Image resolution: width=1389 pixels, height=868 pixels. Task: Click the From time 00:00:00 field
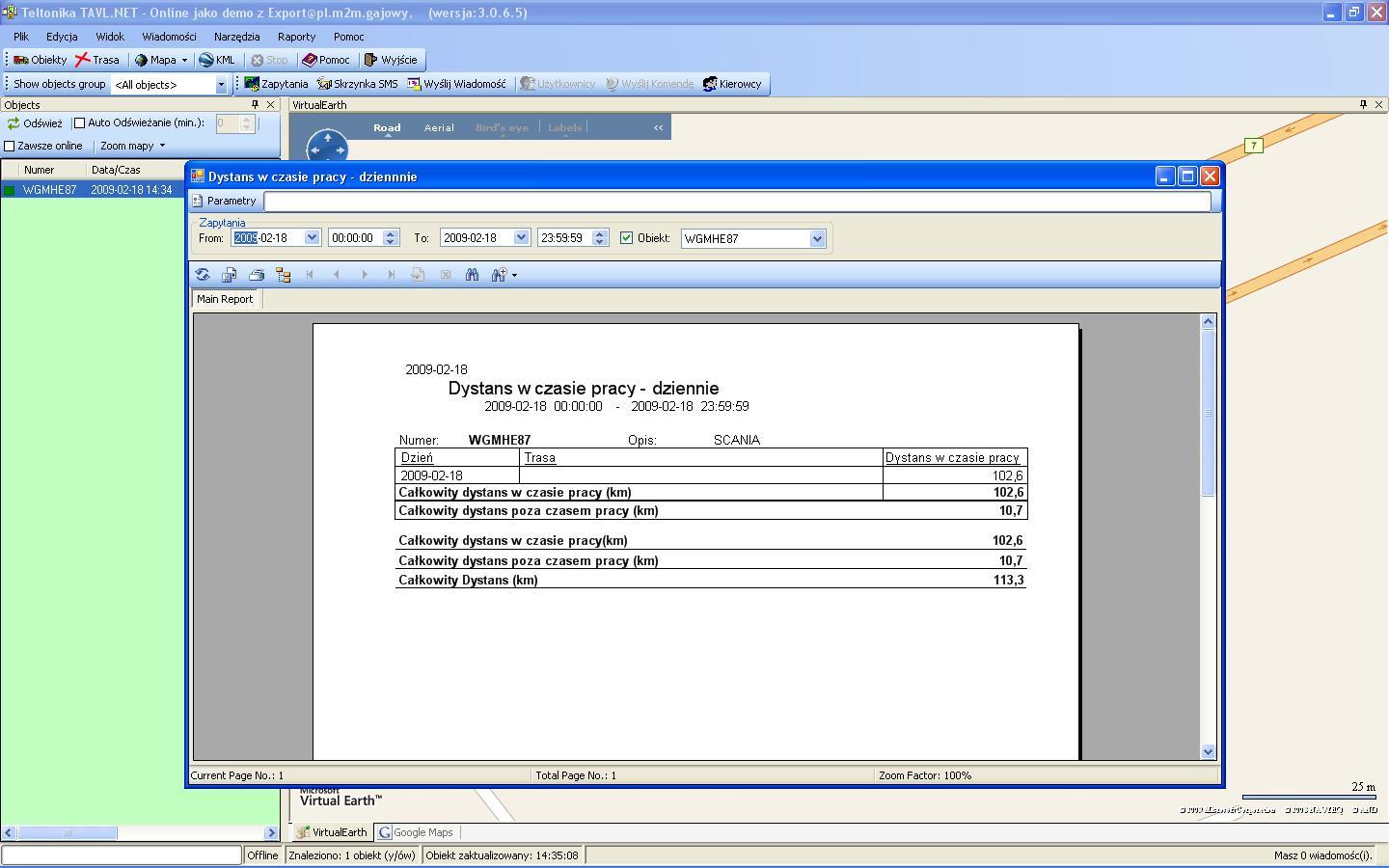355,237
